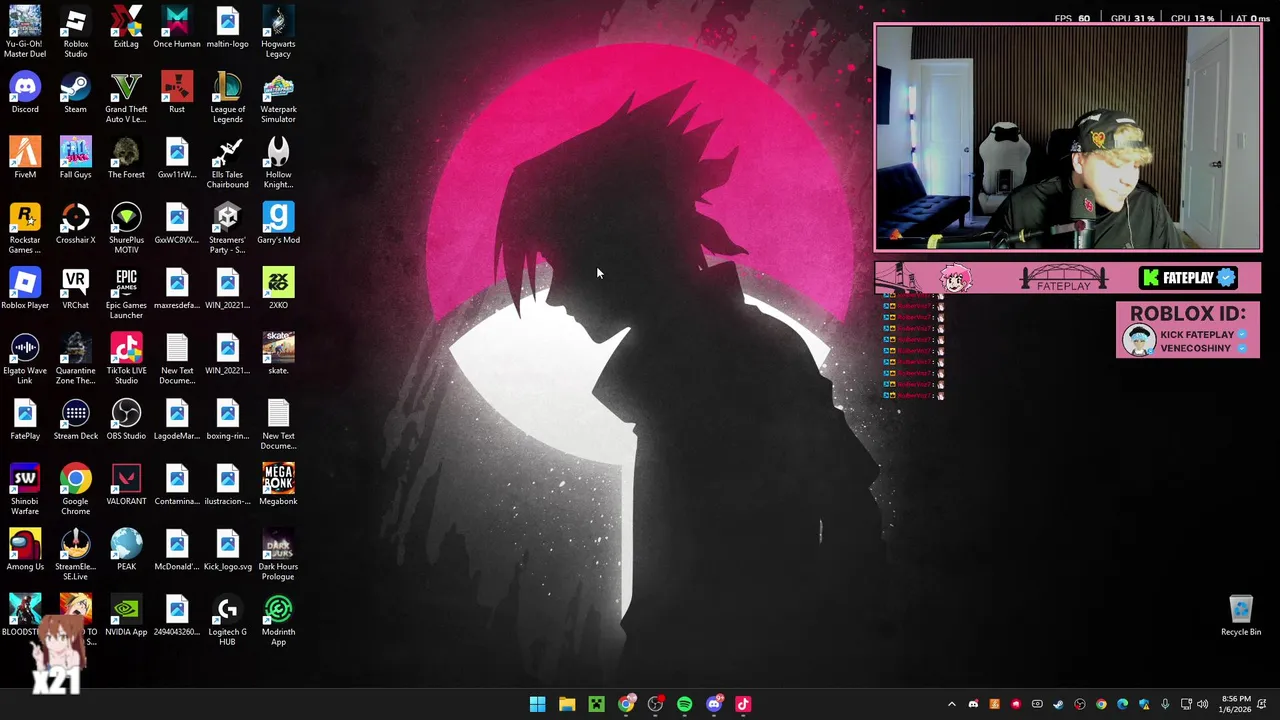
Task: Select the Fall Guys desktop icon
Action: click(x=75, y=158)
